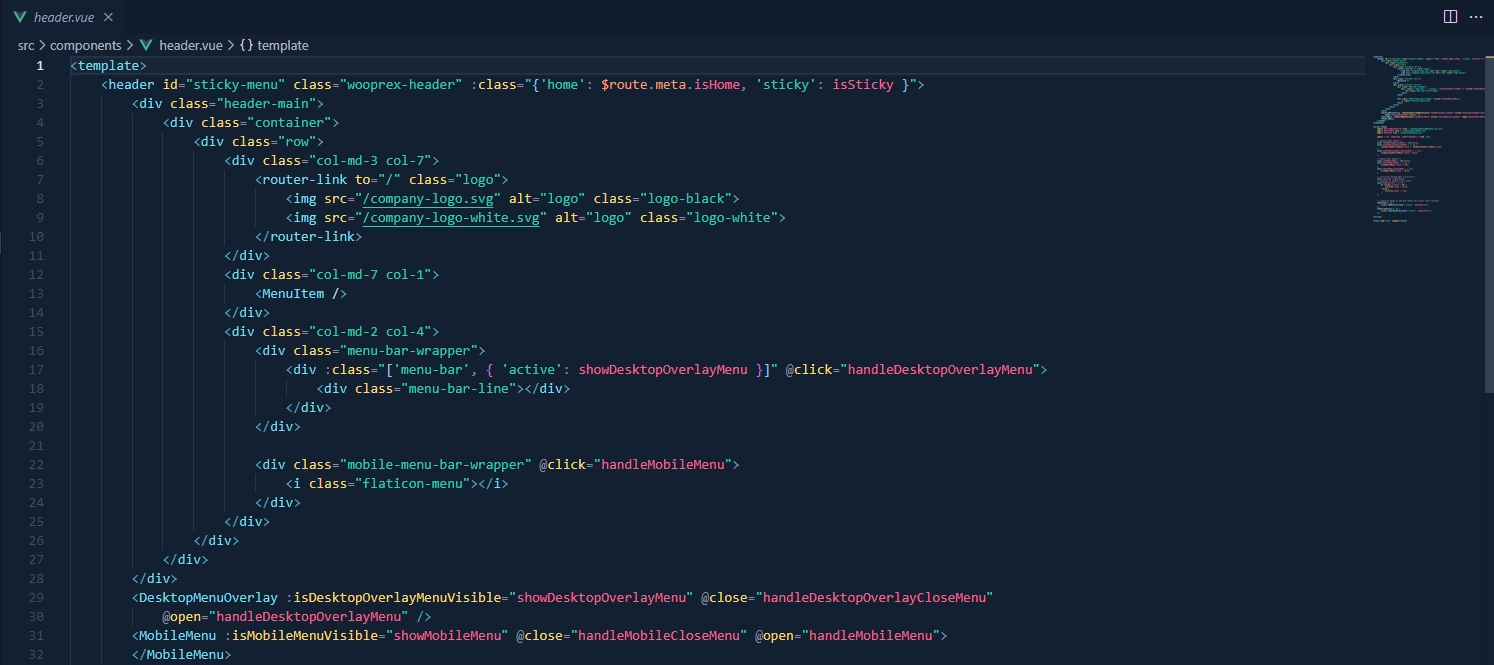Select the header.vue tab

point(62,16)
